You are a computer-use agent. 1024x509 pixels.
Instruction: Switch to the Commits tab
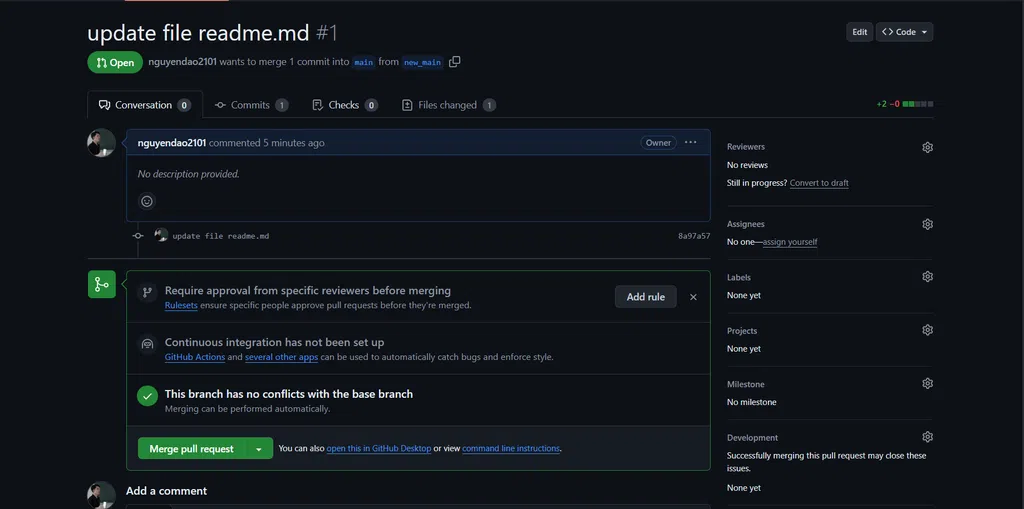click(x=251, y=105)
